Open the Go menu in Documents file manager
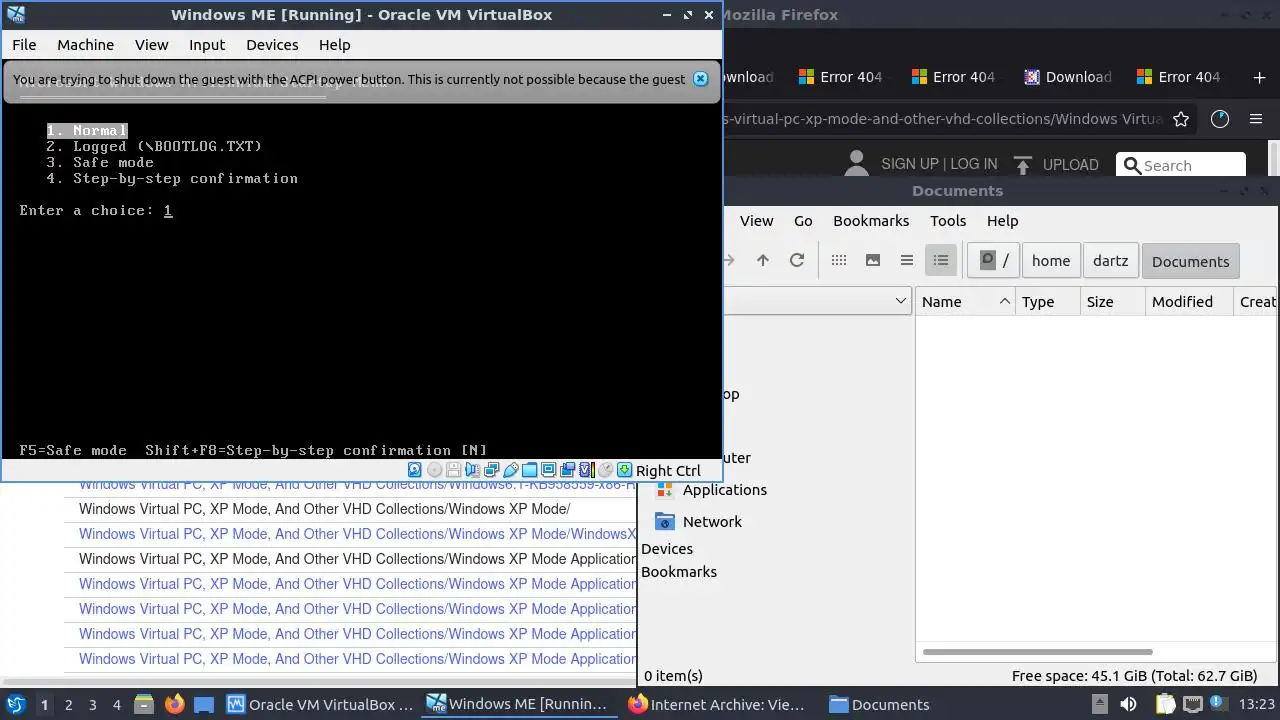 tap(803, 221)
